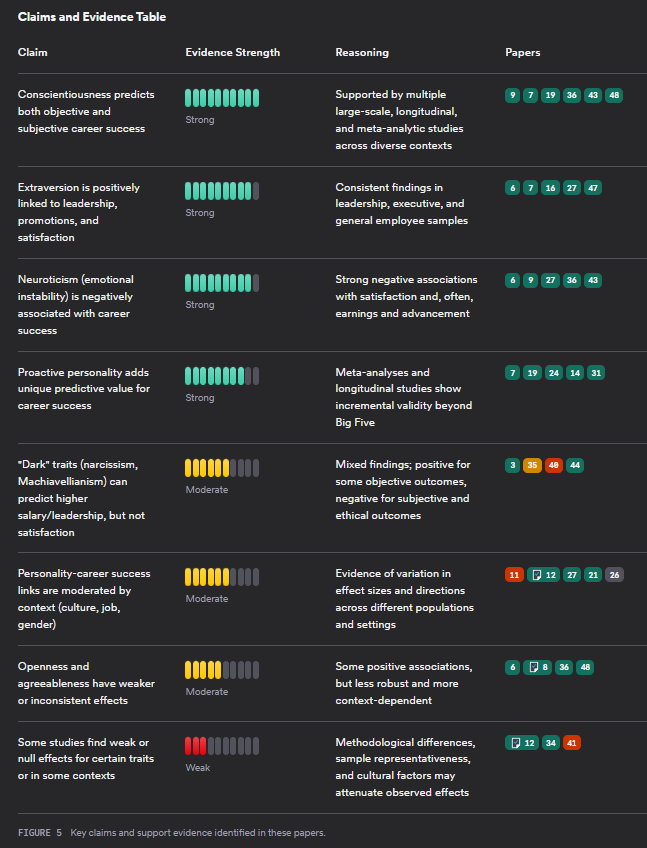Screen dimensions: 647x848
Task: Click red paper 11 badge
Action: (x=515, y=575)
